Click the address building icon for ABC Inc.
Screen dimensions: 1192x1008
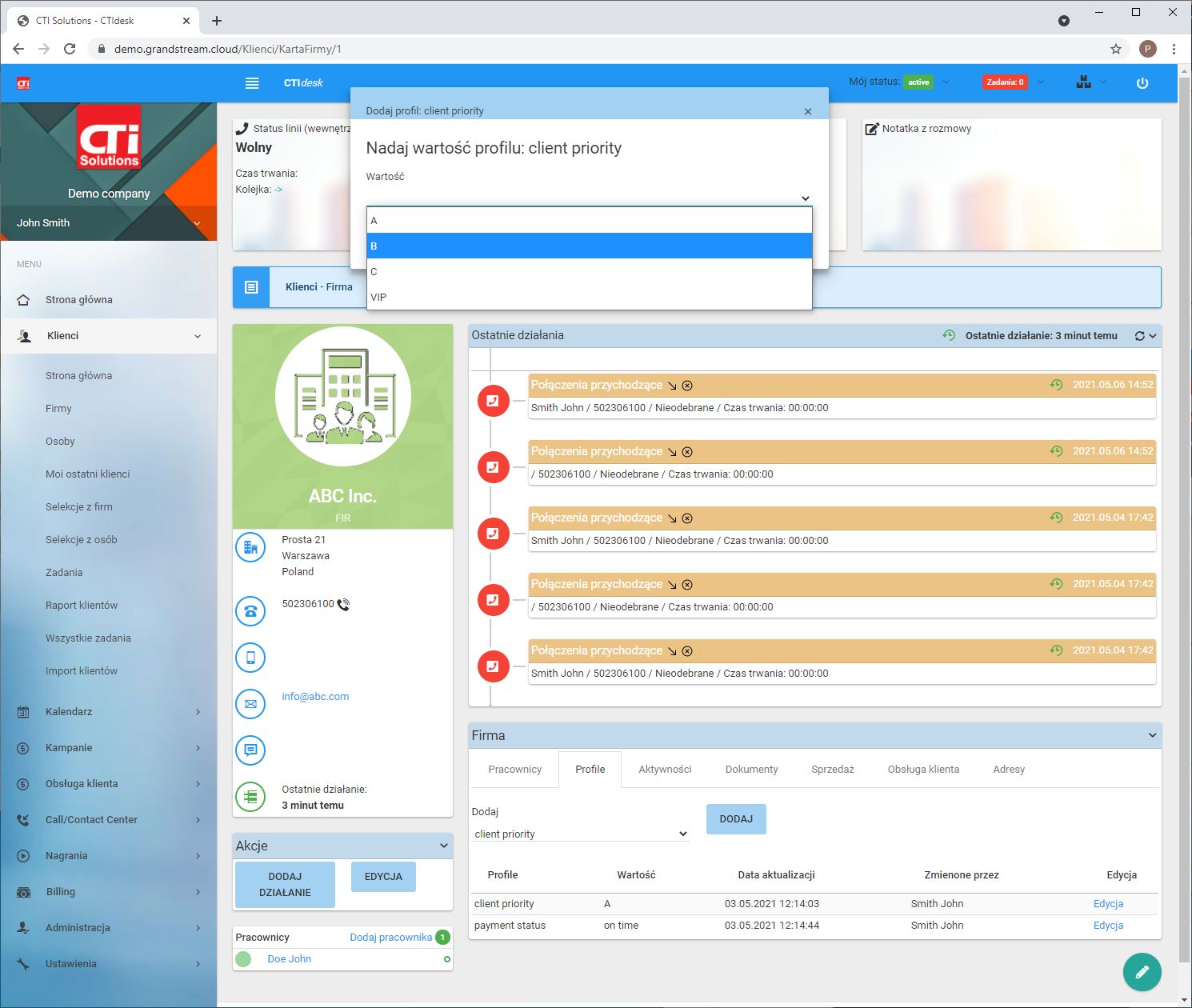pyautogui.click(x=250, y=547)
